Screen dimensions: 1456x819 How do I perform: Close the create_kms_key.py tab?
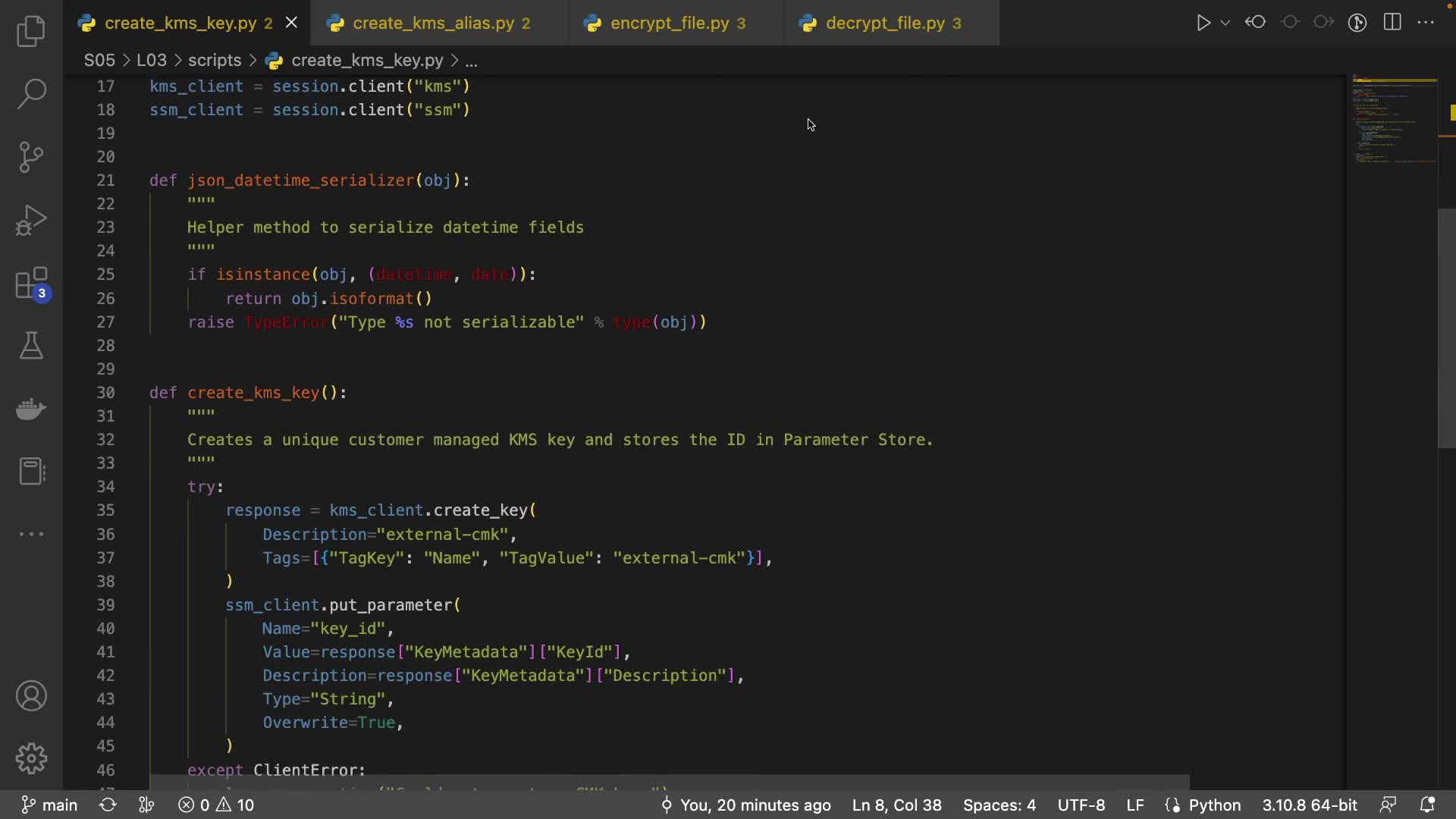coord(291,24)
